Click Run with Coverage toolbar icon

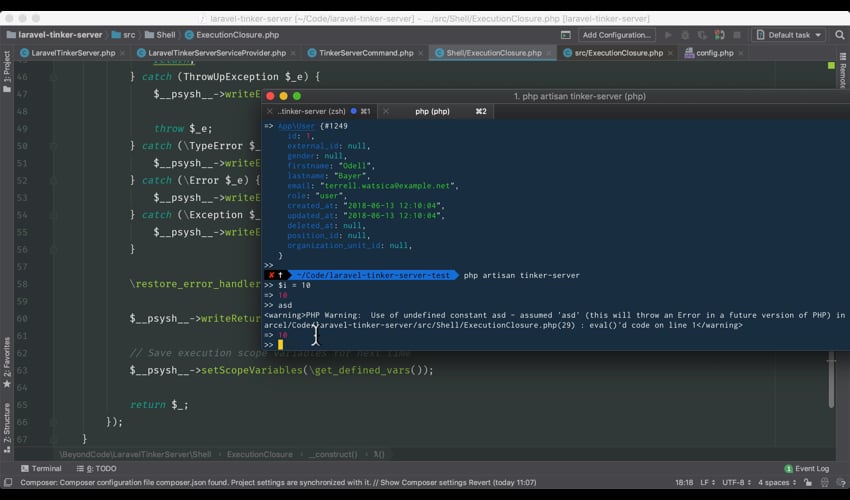703,35
